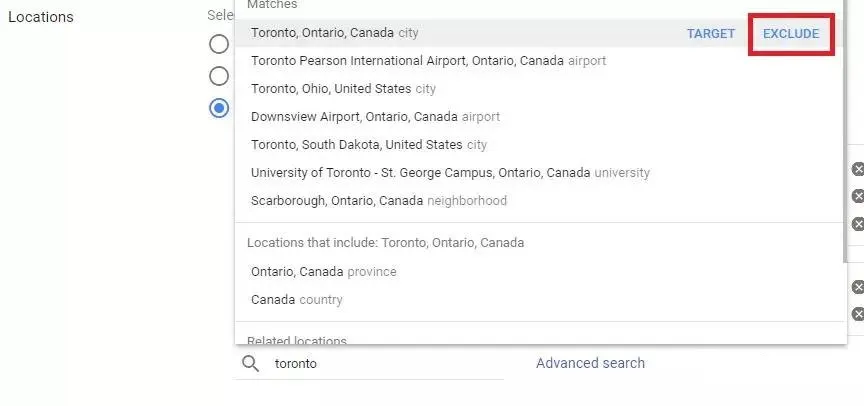The height and width of the screenshot is (406, 864).
Task: Click TARGET for Toronto, Ontario, Canada
Action: 711,34
